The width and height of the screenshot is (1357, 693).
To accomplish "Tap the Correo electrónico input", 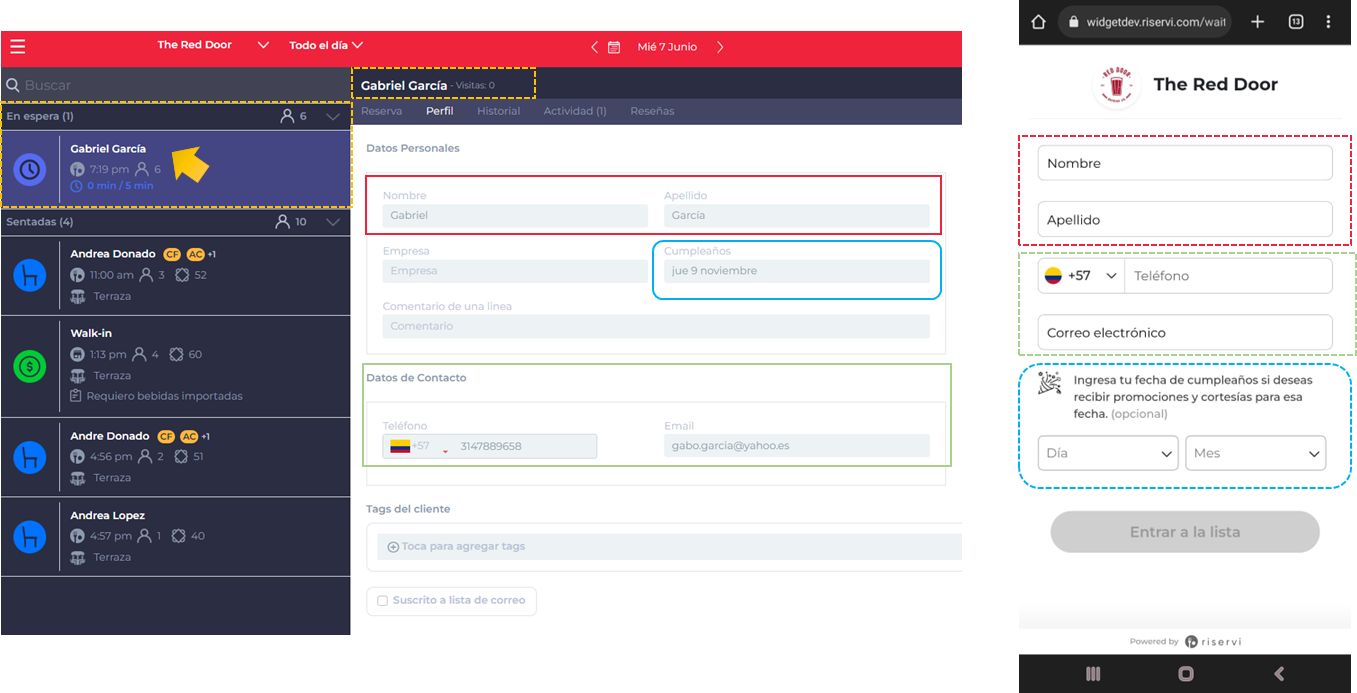I will pos(1185,332).
